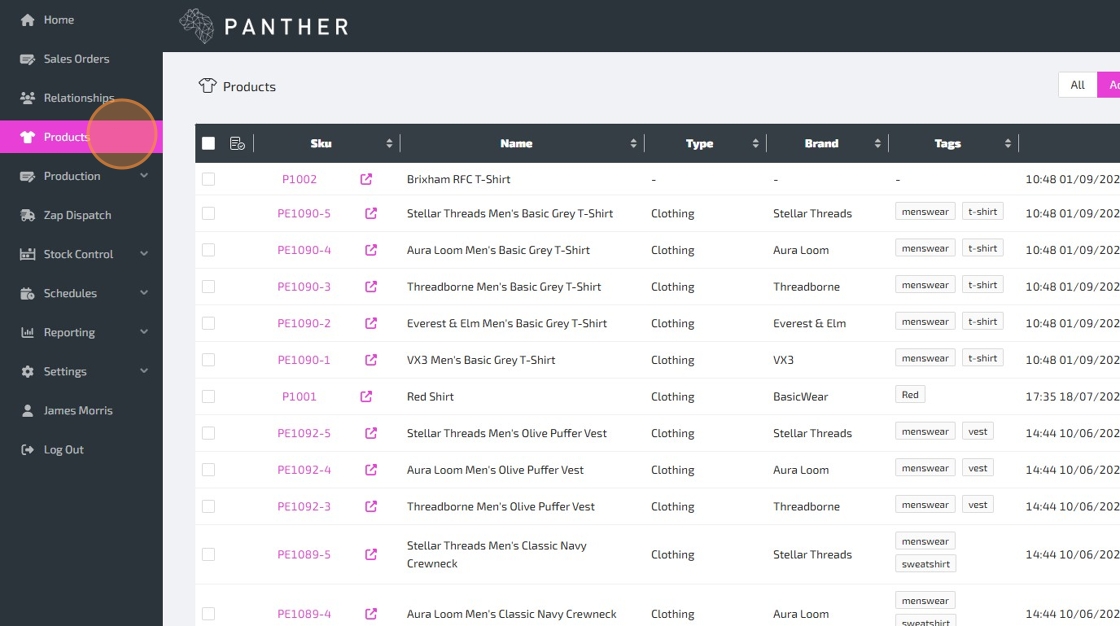Open Zap Dispatch from the sidebar
Image resolution: width=1120 pixels, height=626 pixels.
(77, 215)
